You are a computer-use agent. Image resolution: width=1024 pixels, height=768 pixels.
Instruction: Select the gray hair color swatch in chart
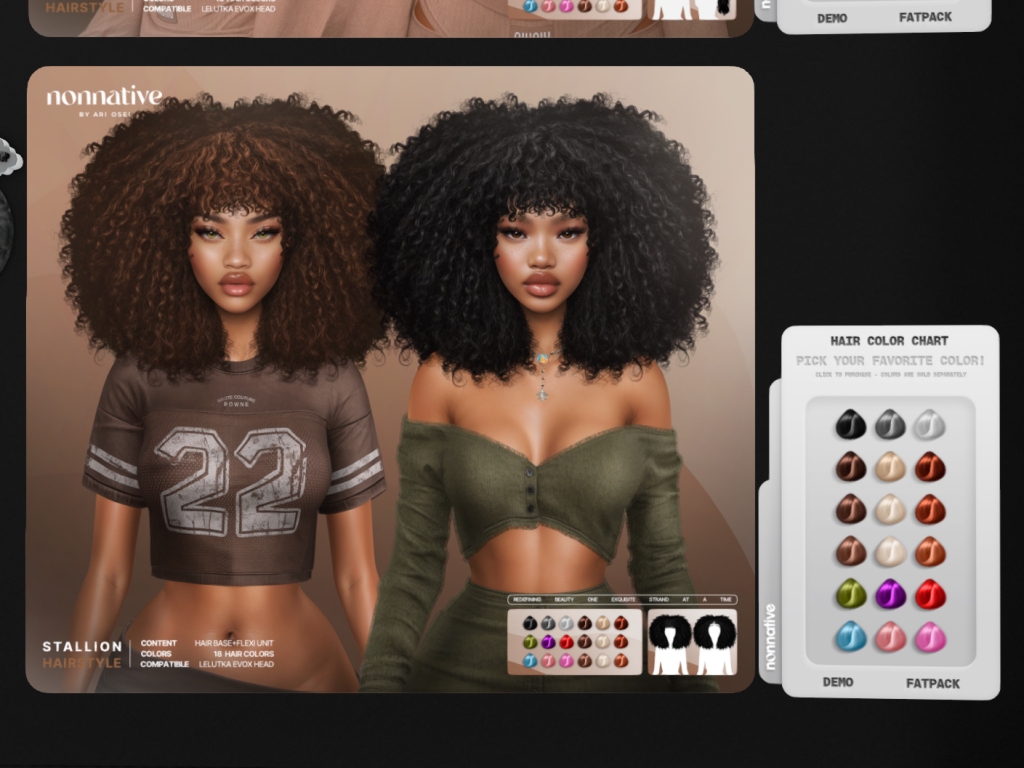click(x=890, y=425)
